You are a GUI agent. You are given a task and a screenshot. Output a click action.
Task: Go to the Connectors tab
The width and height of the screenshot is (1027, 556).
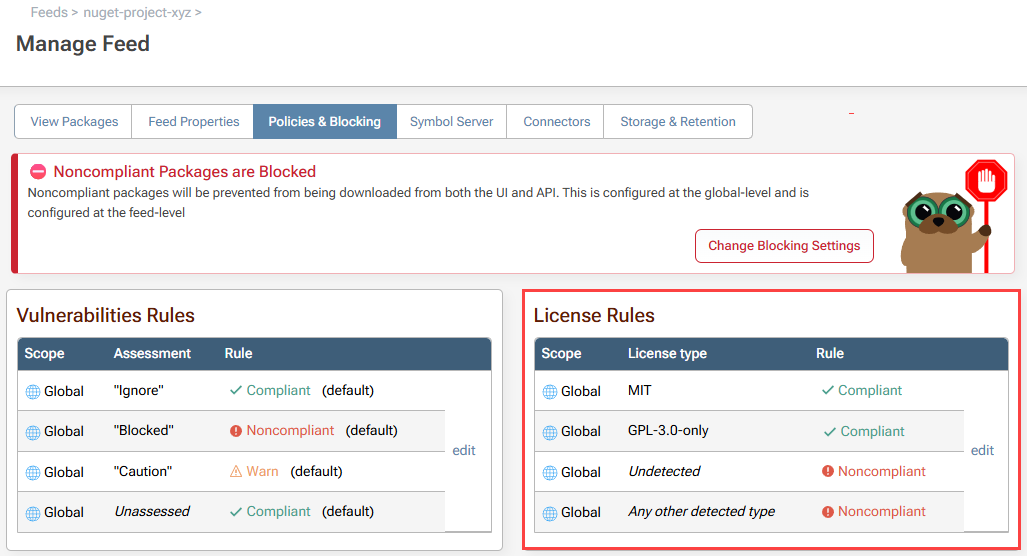point(557,122)
